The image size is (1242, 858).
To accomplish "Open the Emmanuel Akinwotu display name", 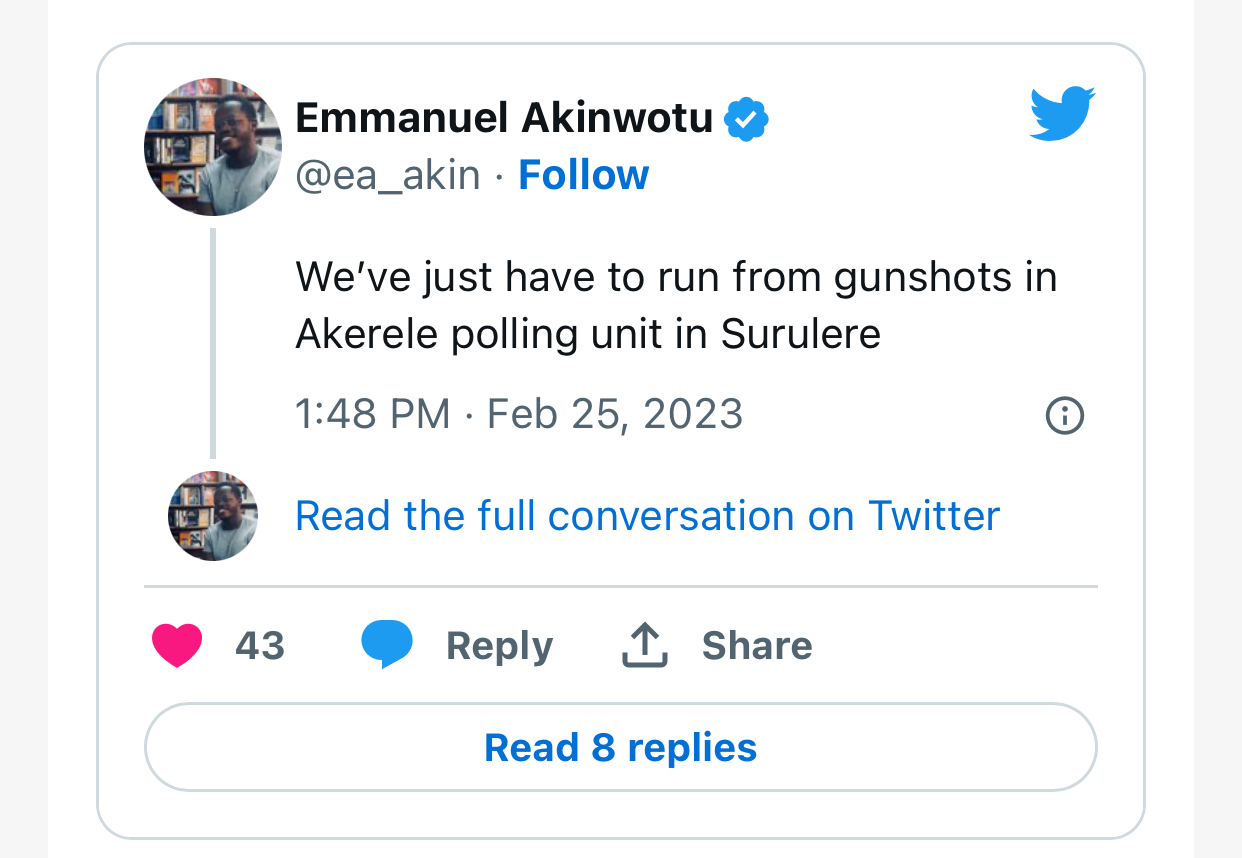I will point(504,119).
